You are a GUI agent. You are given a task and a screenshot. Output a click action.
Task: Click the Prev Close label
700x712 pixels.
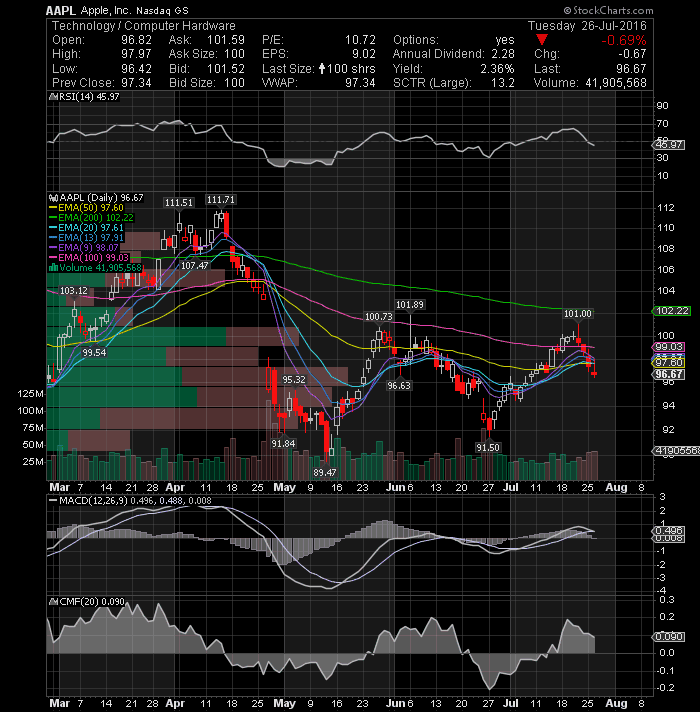coord(84,83)
